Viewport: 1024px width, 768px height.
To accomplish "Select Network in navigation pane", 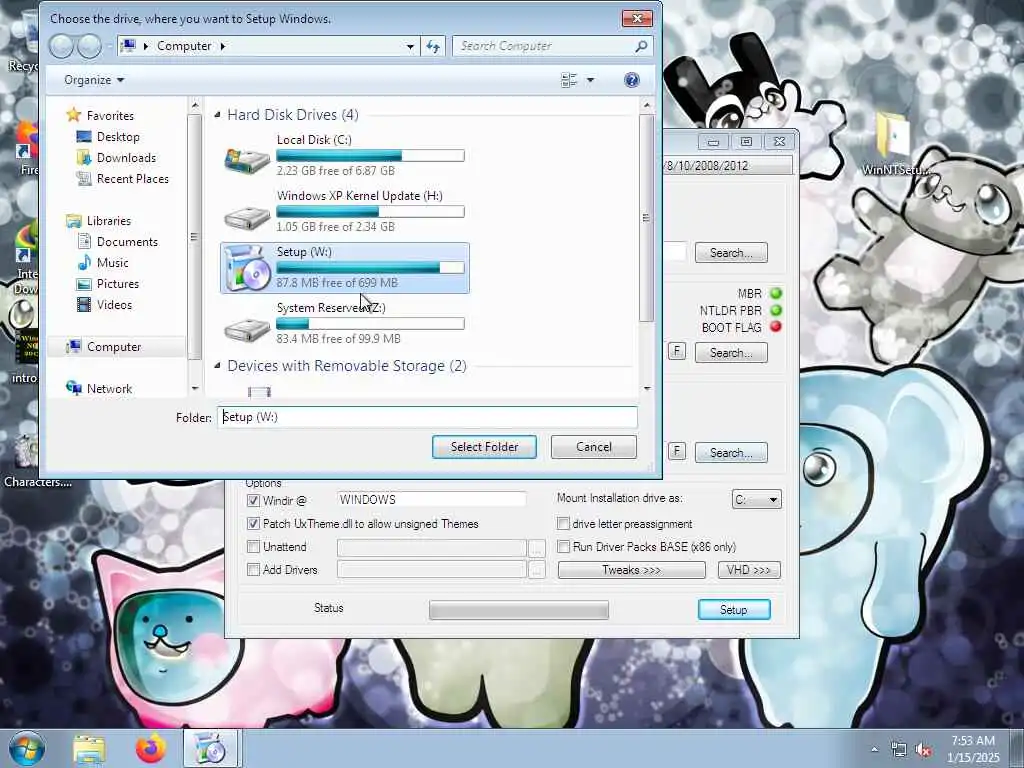I will point(109,389).
